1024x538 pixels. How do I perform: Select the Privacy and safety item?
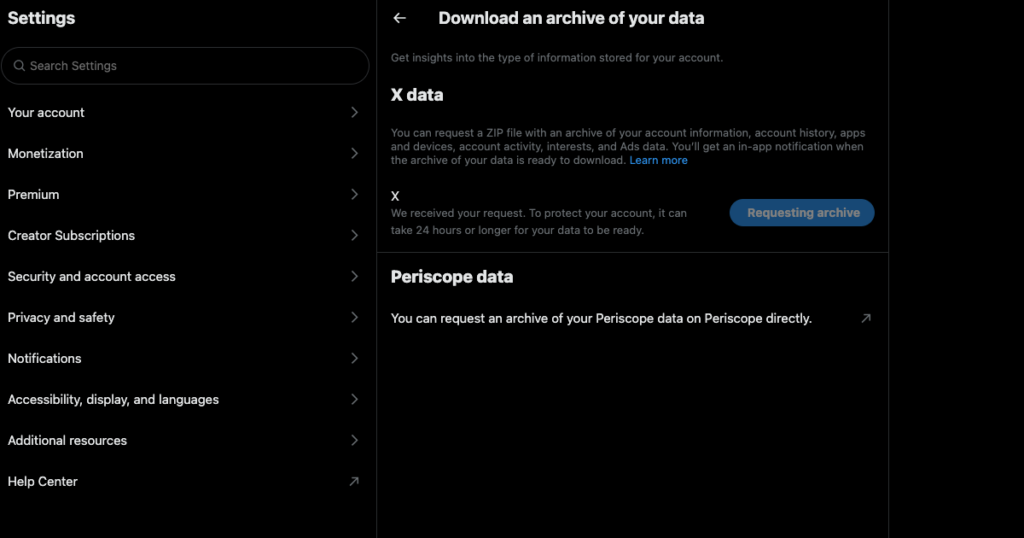[62, 318]
